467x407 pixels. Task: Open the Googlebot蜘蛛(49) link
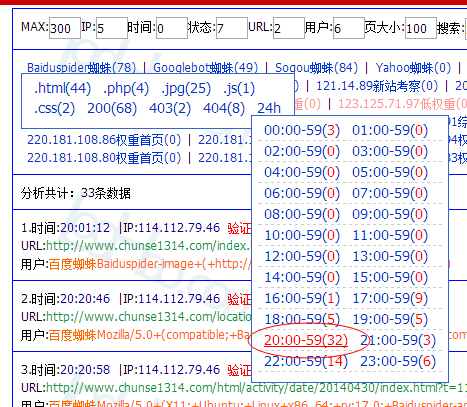click(205, 68)
